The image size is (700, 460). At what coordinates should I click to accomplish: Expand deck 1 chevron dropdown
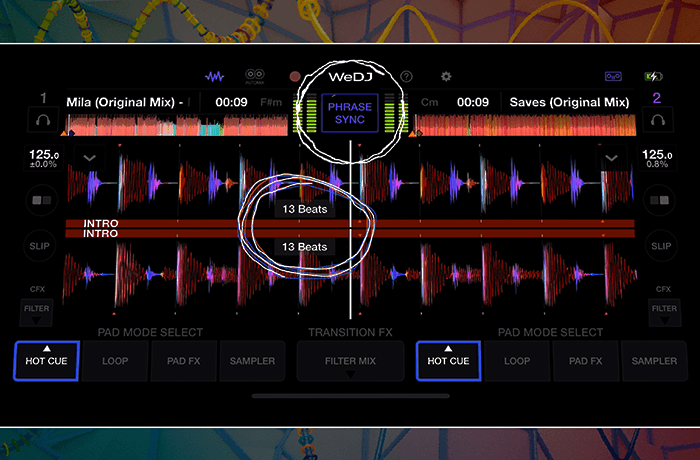tap(89, 158)
